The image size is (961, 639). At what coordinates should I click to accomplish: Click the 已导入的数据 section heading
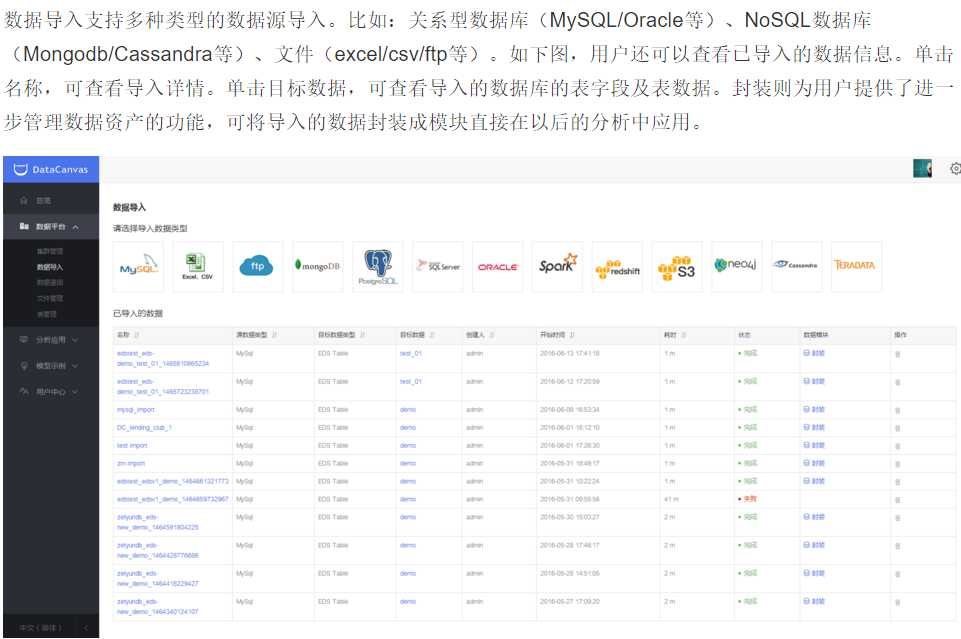click(x=138, y=314)
